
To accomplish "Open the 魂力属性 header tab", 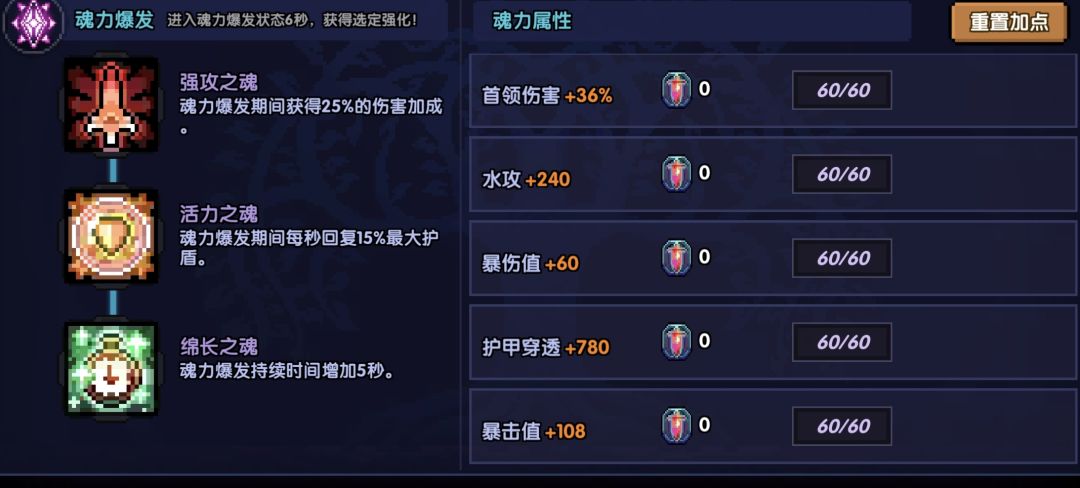I will coord(532,21).
